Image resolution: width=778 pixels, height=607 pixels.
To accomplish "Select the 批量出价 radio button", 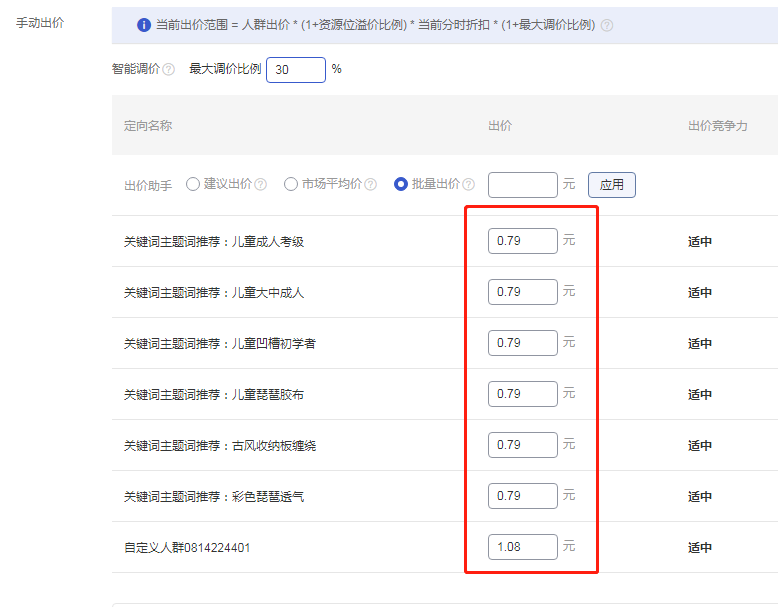I will point(401,184).
